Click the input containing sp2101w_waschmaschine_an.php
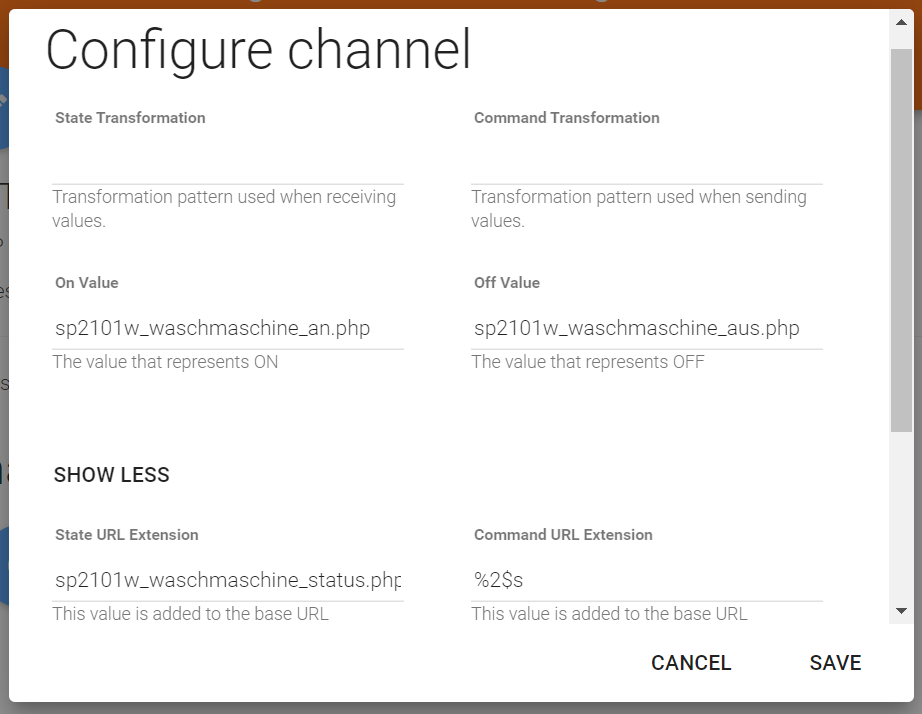 coord(228,328)
